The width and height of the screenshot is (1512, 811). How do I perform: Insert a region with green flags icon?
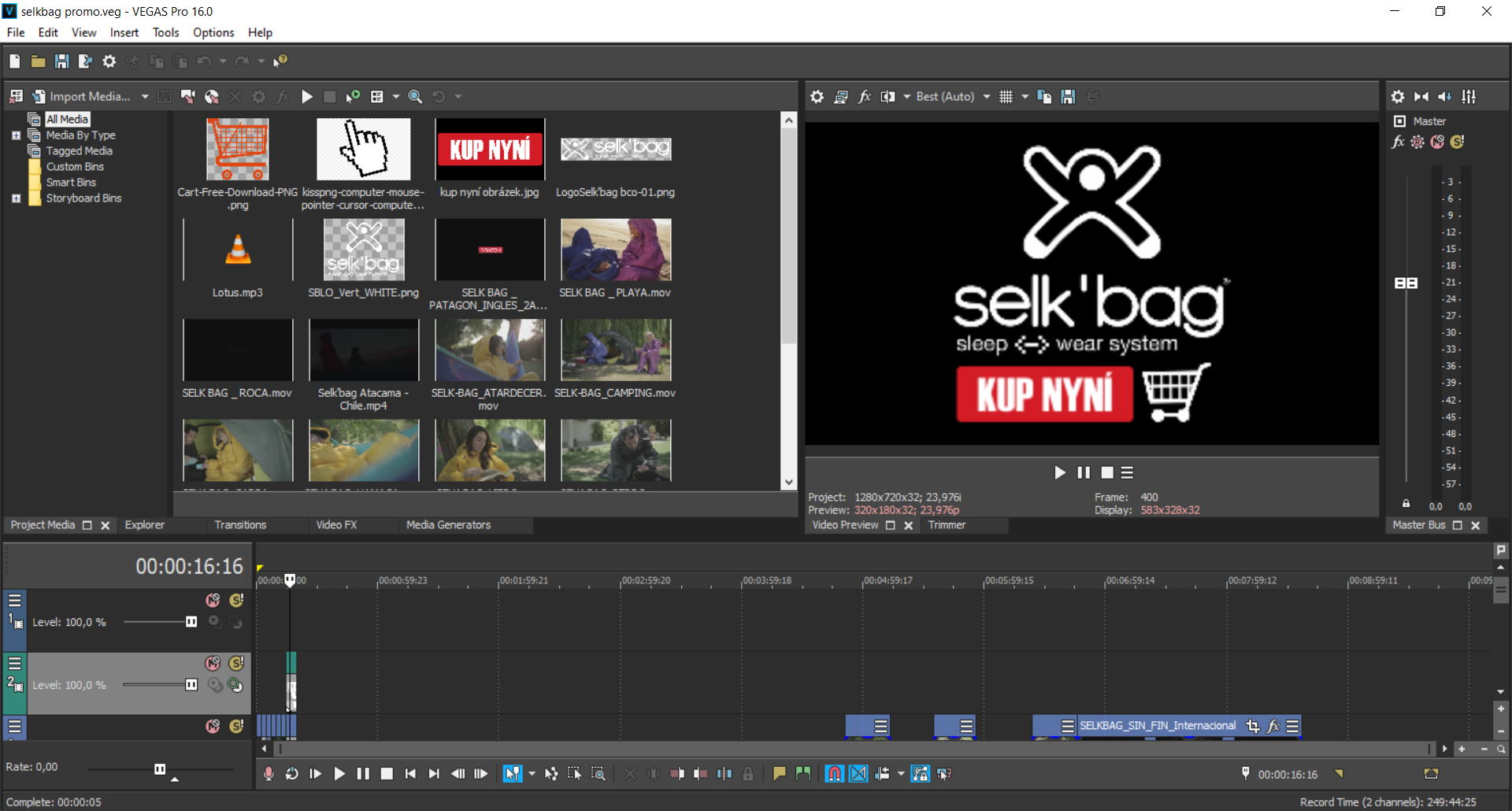(803, 774)
